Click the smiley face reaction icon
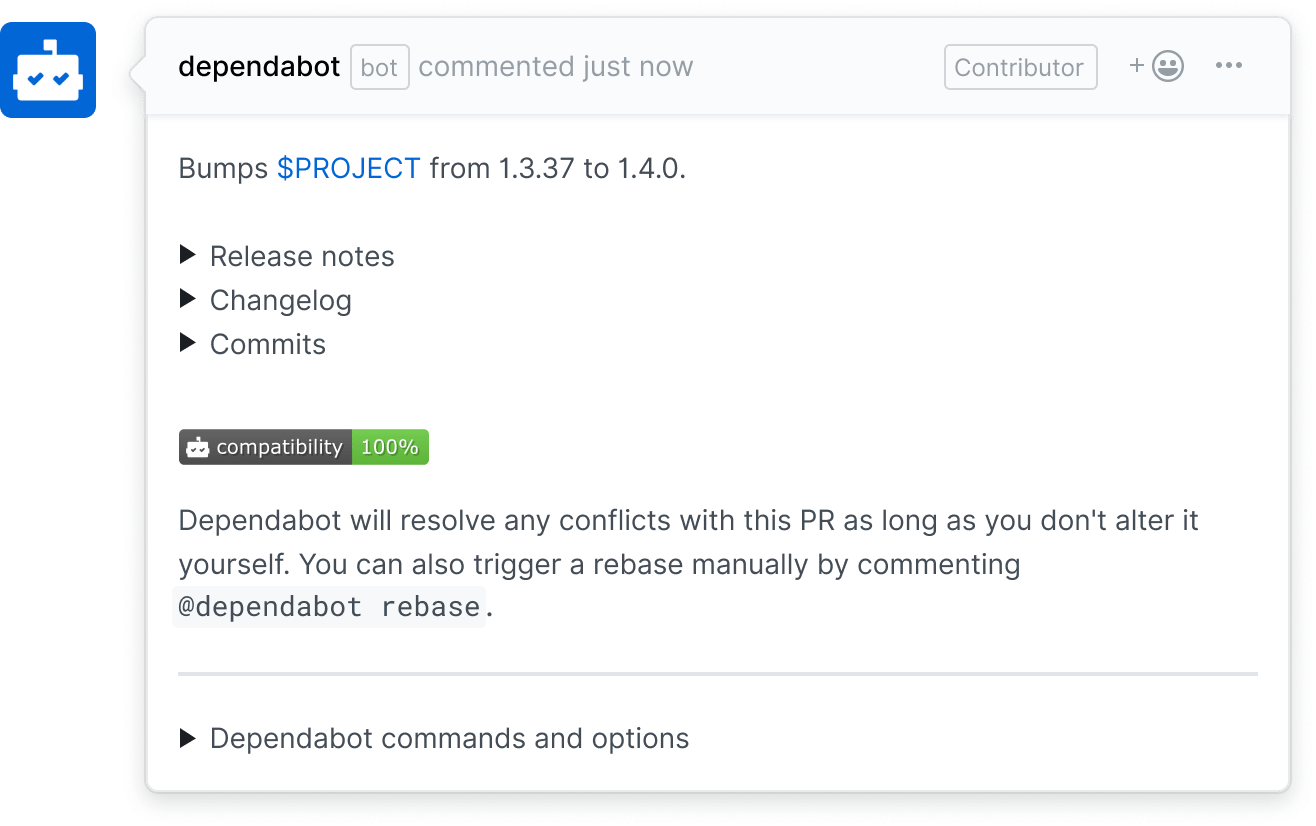The width and height of the screenshot is (1316, 826). [x=1167, y=66]
